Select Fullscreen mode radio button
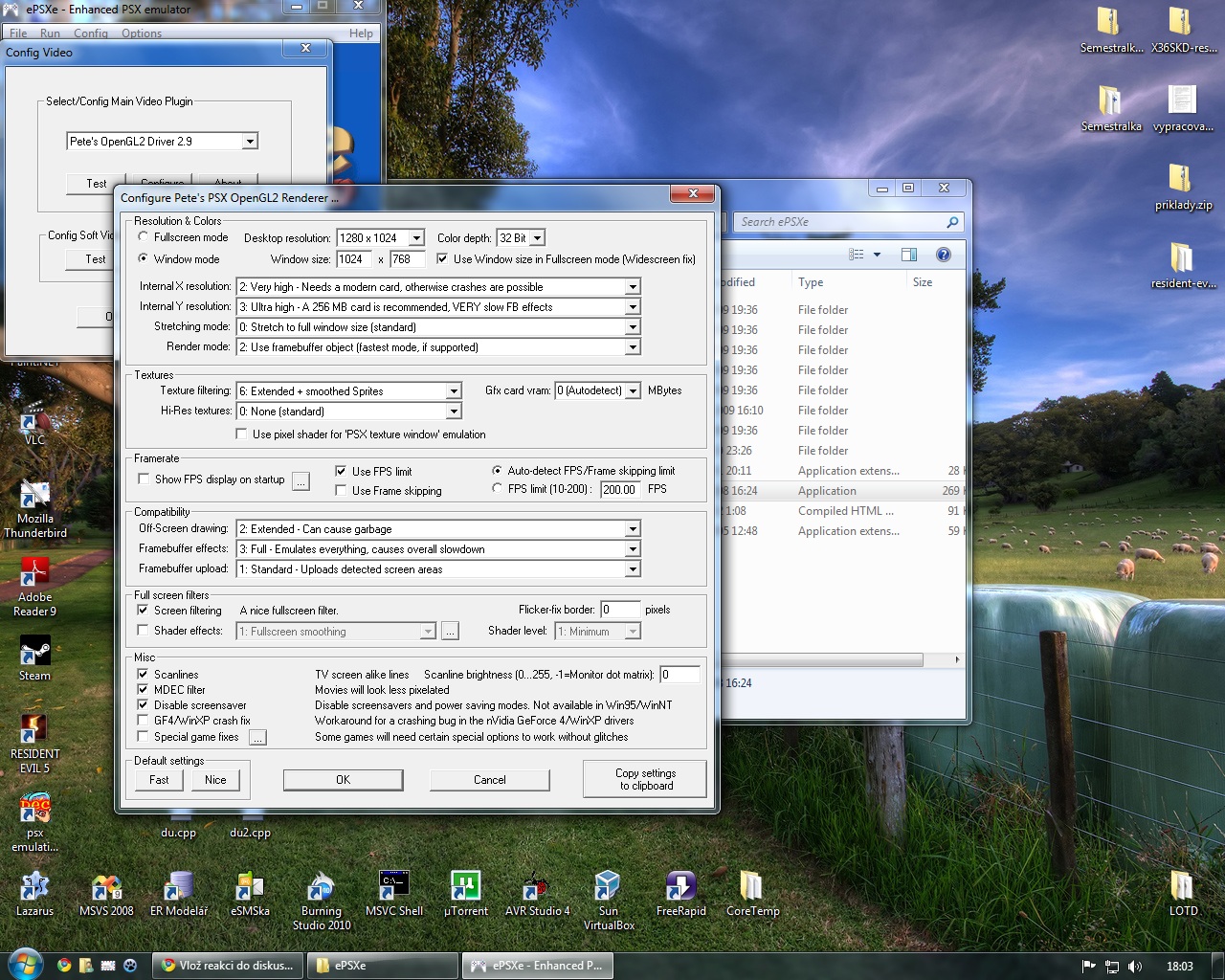 pyautogui.click(x=144, y=237)
